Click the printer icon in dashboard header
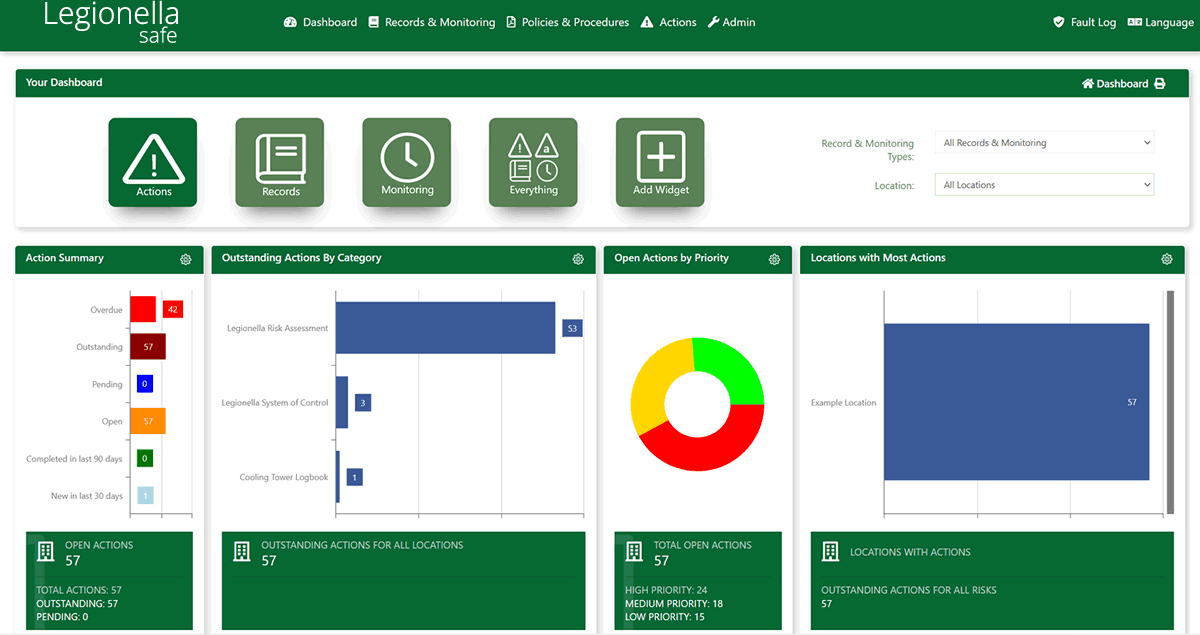Image resolution: width=1200 pixels, height=635 pixels. (1160, 84)
